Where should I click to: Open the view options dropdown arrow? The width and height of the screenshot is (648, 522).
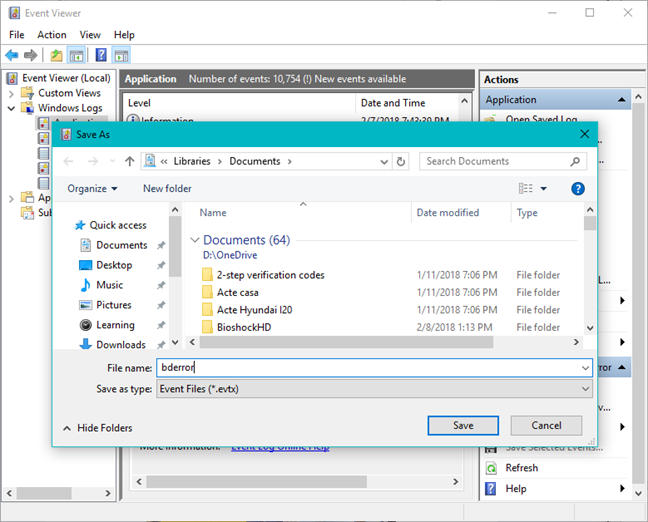544,188
